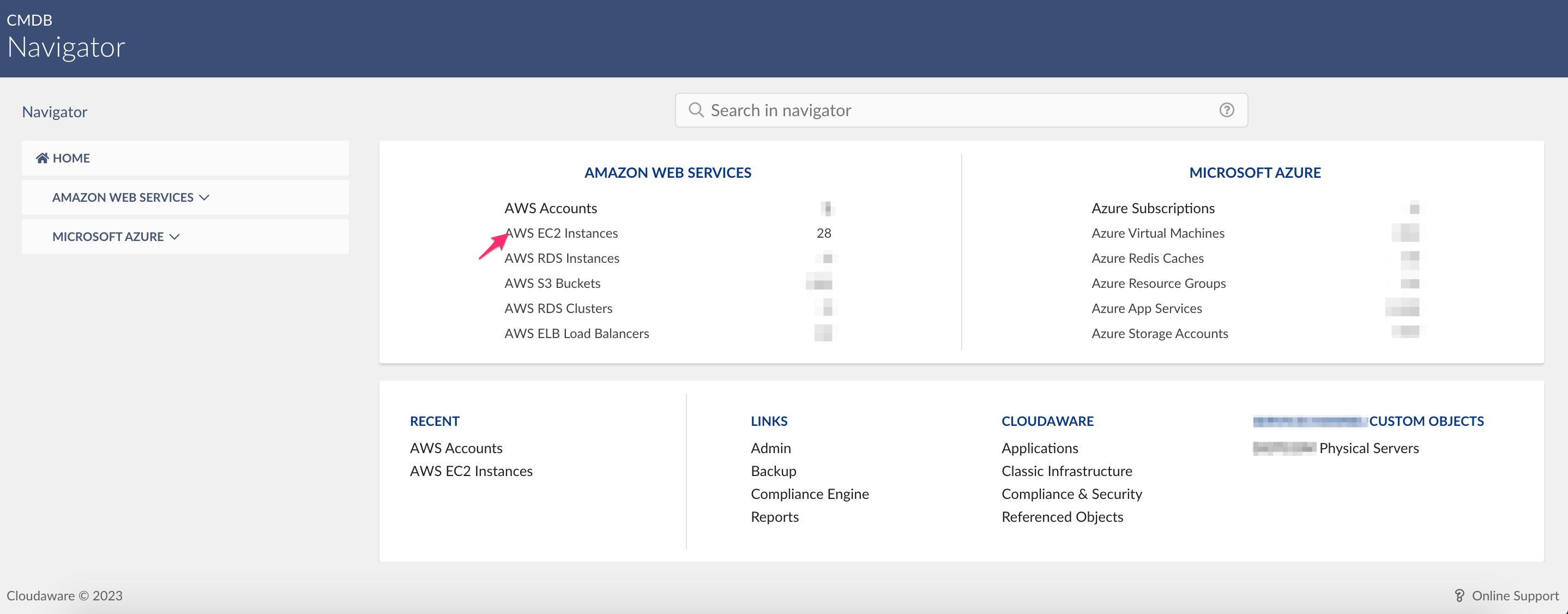Open the AMAZON WEB SERVICES panel heading
The width and height of the screenshot is (1568, 614).
pyautogui.click(x=668, y=173)
